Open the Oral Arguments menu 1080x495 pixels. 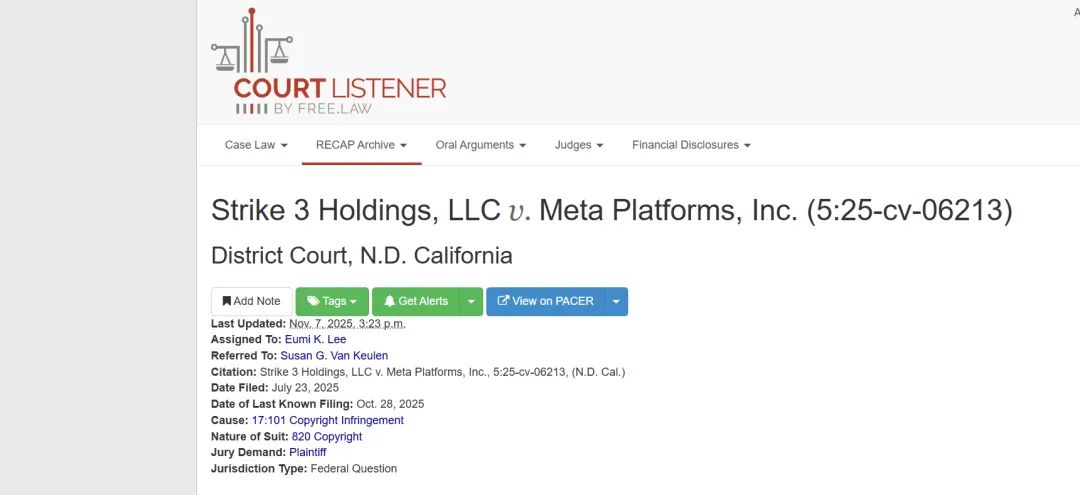point(481,145)
